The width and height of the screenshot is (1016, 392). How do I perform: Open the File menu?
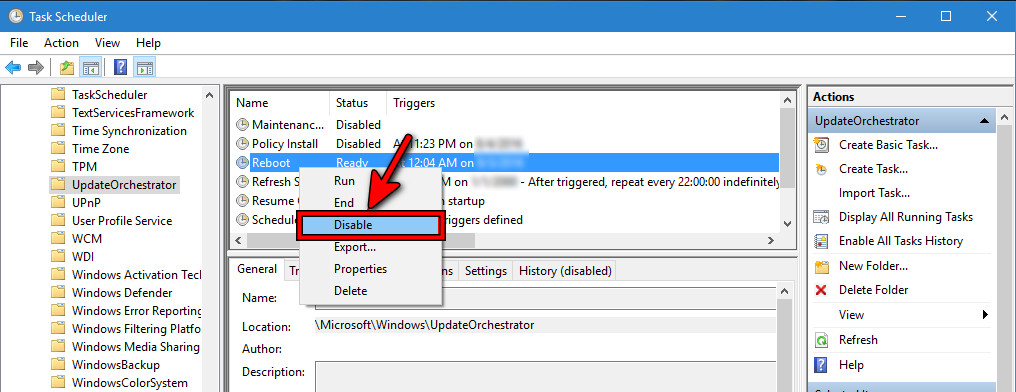19,43
